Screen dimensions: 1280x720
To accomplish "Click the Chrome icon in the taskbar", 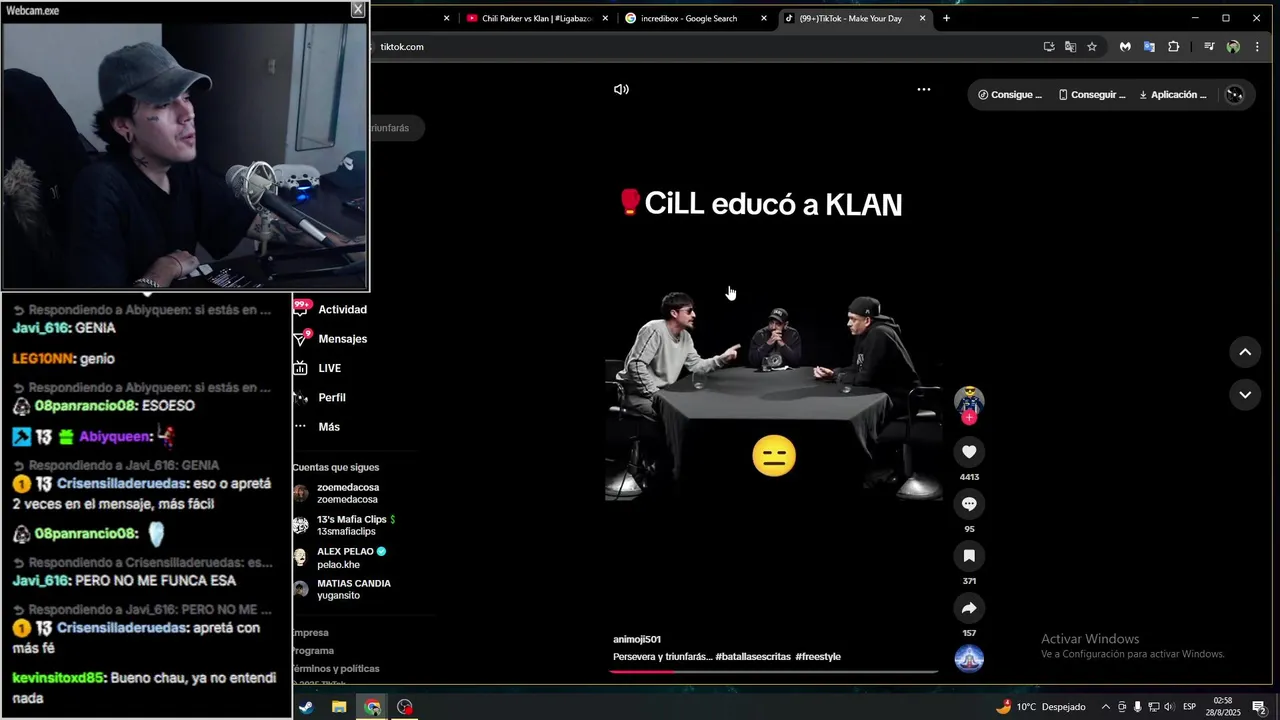I will pyautogui.click(x=372, y=707).
